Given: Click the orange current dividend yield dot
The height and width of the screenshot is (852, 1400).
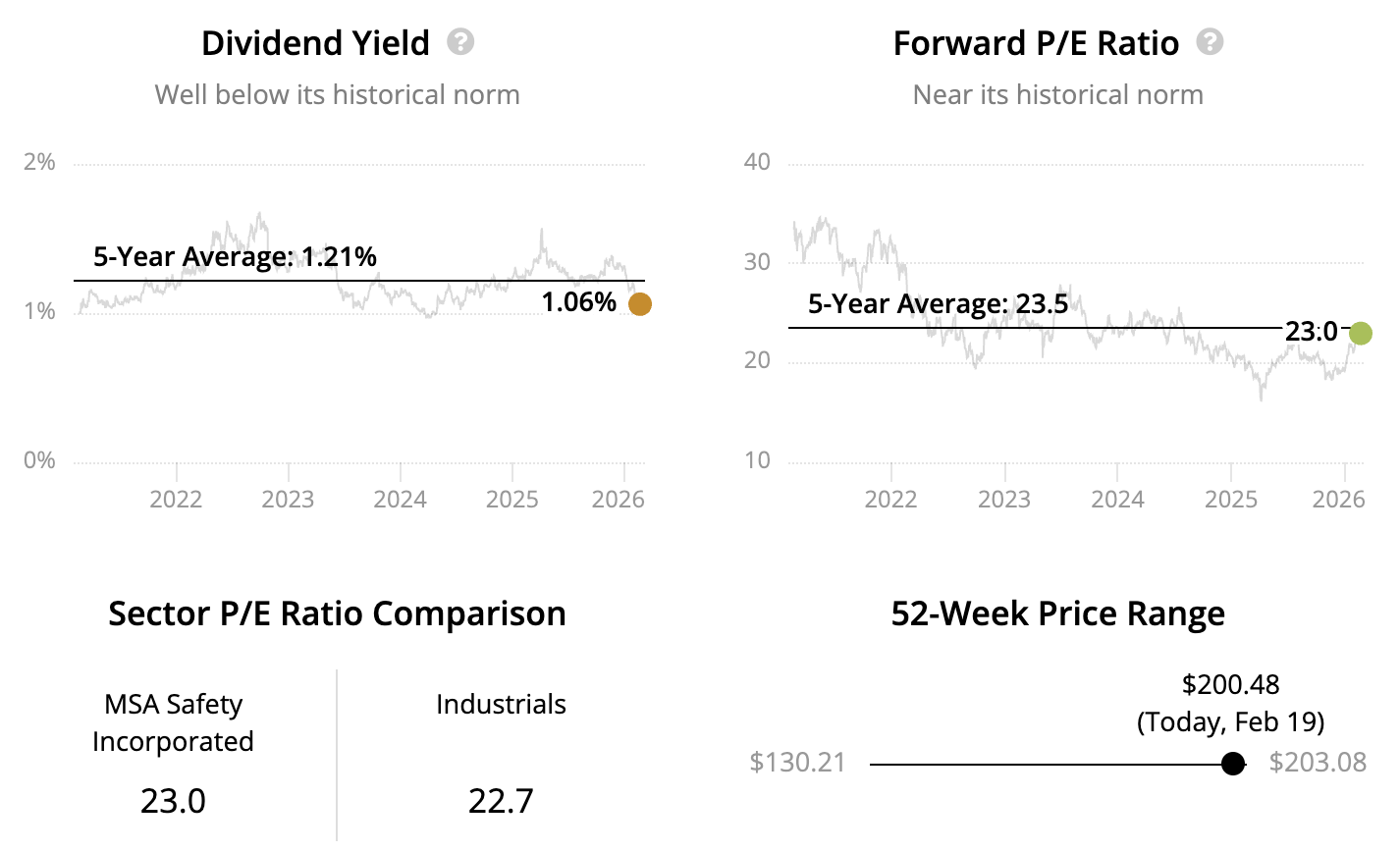Looking at the screenshot, I should 639,304.
